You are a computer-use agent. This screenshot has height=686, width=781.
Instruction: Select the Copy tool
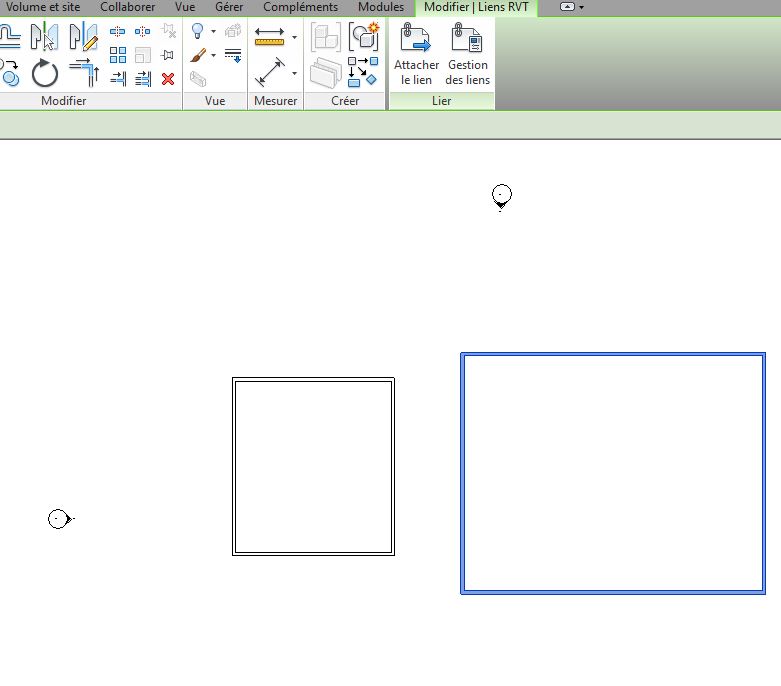(10, 73)
